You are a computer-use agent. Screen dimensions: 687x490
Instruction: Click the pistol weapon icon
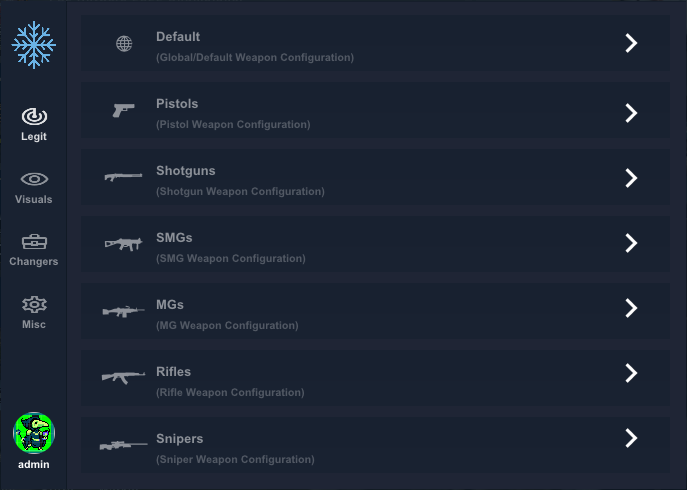(x=124, y=110)
